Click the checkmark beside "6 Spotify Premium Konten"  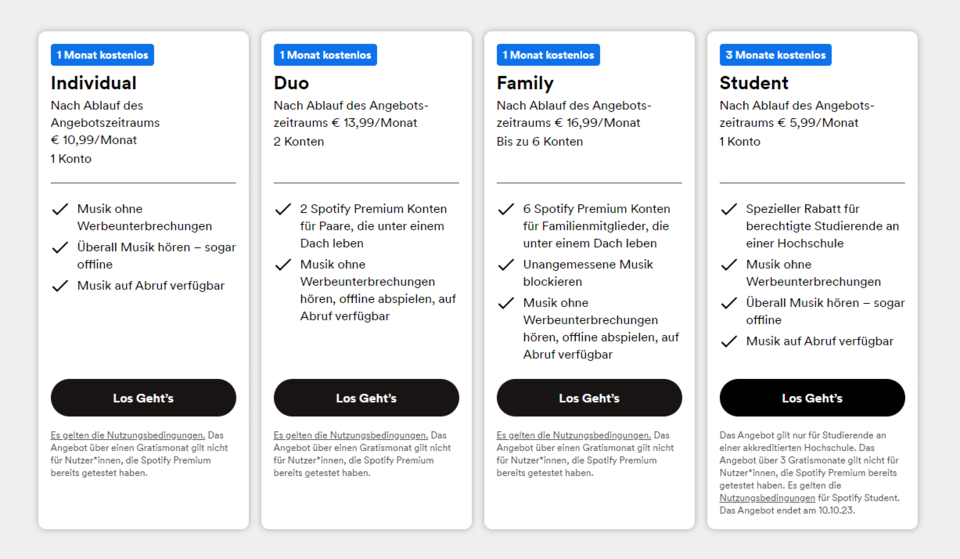click(506, 209)
